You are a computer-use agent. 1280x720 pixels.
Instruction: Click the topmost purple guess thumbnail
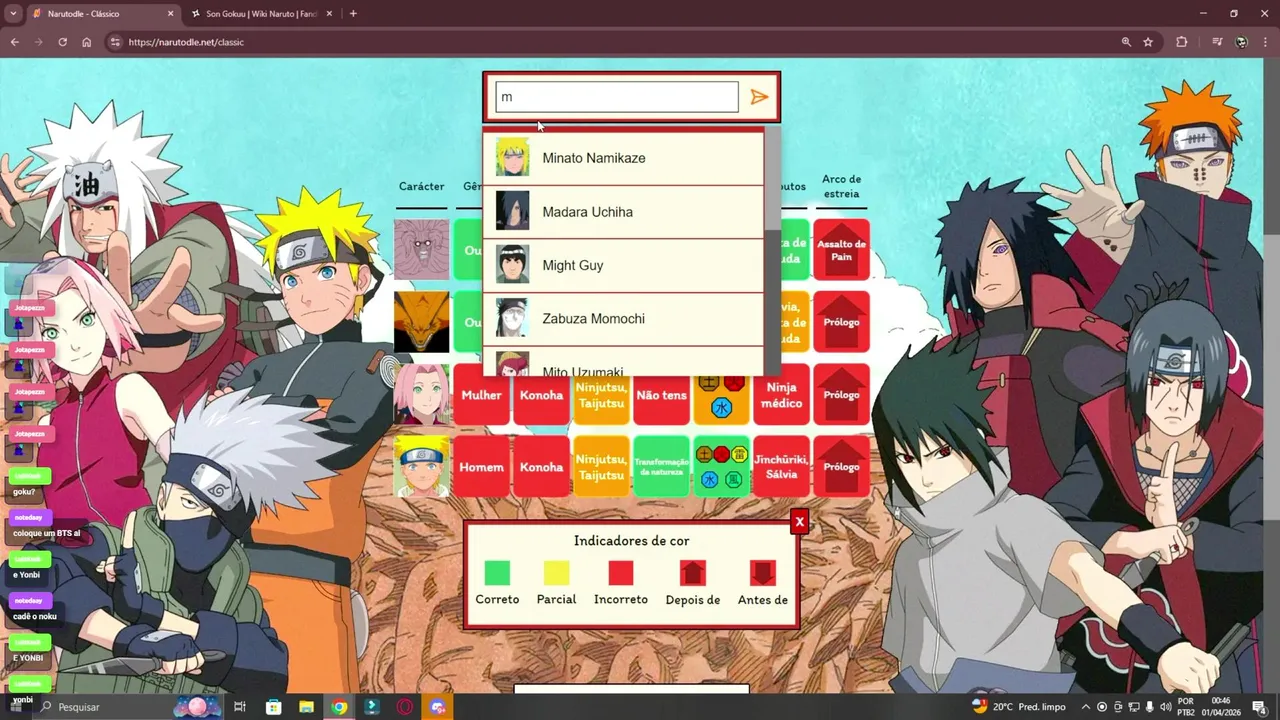[x=422, y=249]
